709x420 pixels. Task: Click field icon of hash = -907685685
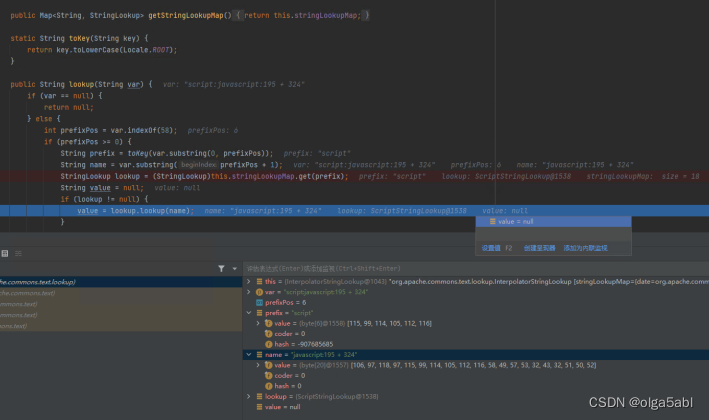click(x=269, y=344)
